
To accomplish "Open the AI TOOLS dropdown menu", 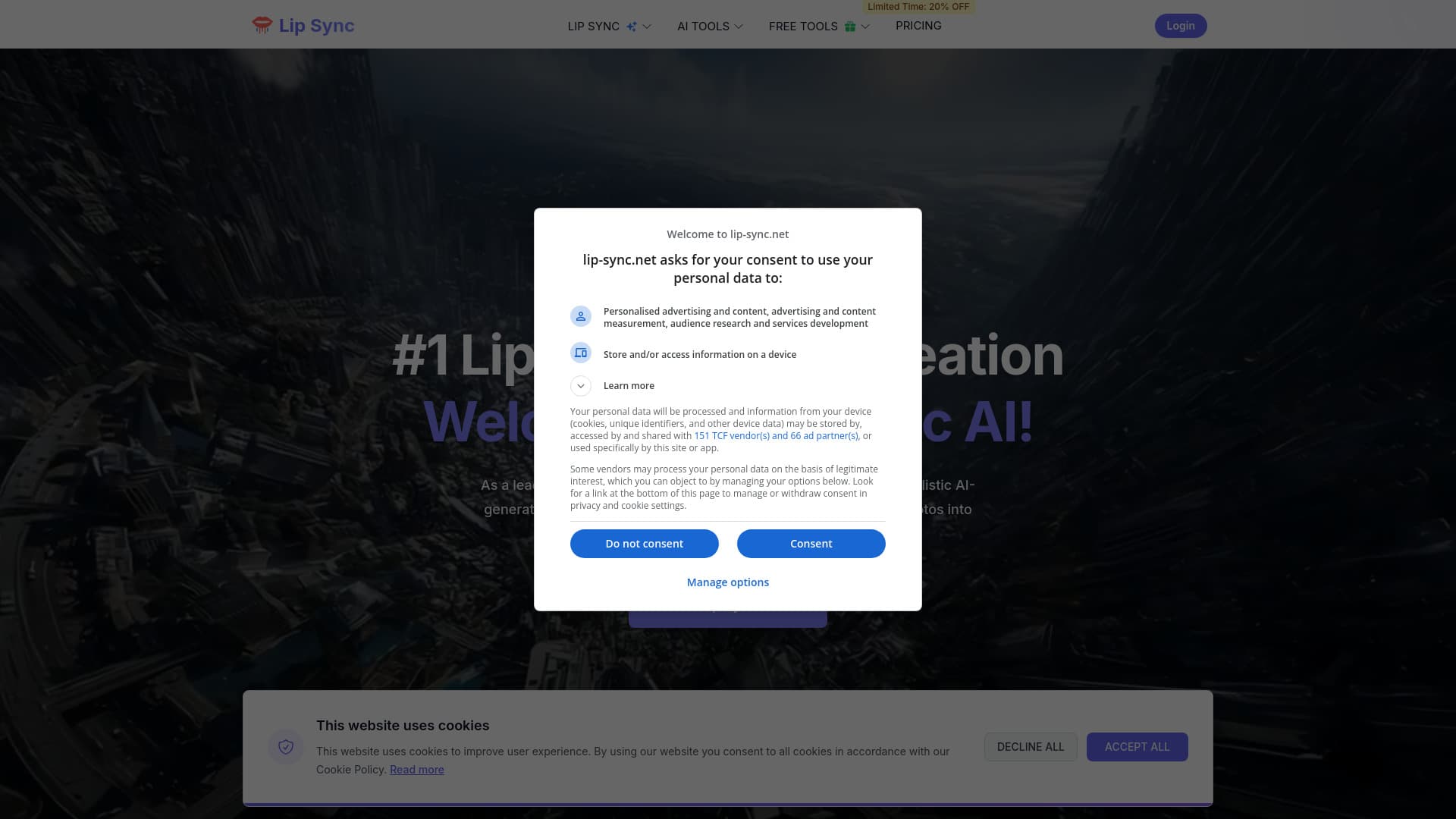I will (710, 27).
